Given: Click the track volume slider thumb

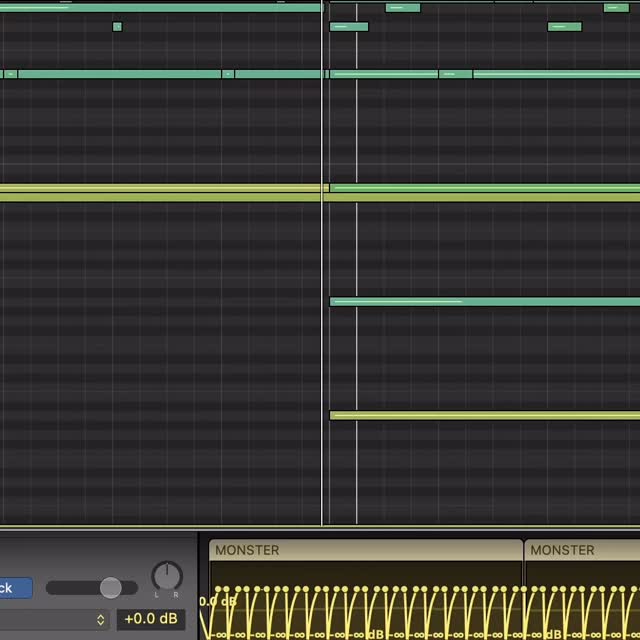Looking at the screenshot, I should 111,588.
